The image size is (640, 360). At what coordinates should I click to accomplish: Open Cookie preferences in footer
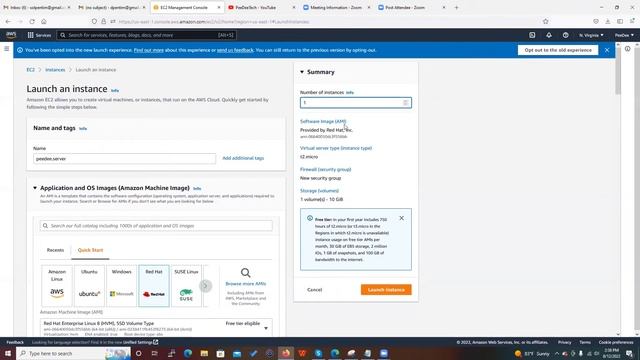[x=616, y=342]
